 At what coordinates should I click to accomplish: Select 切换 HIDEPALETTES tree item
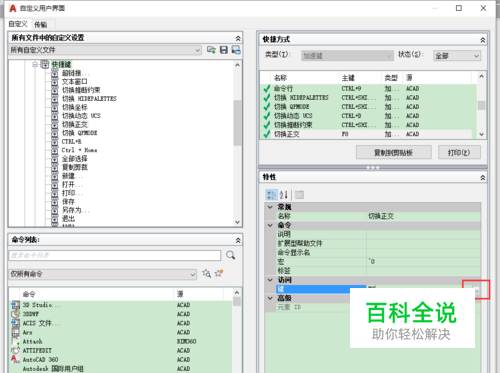[x=89, y=99]
